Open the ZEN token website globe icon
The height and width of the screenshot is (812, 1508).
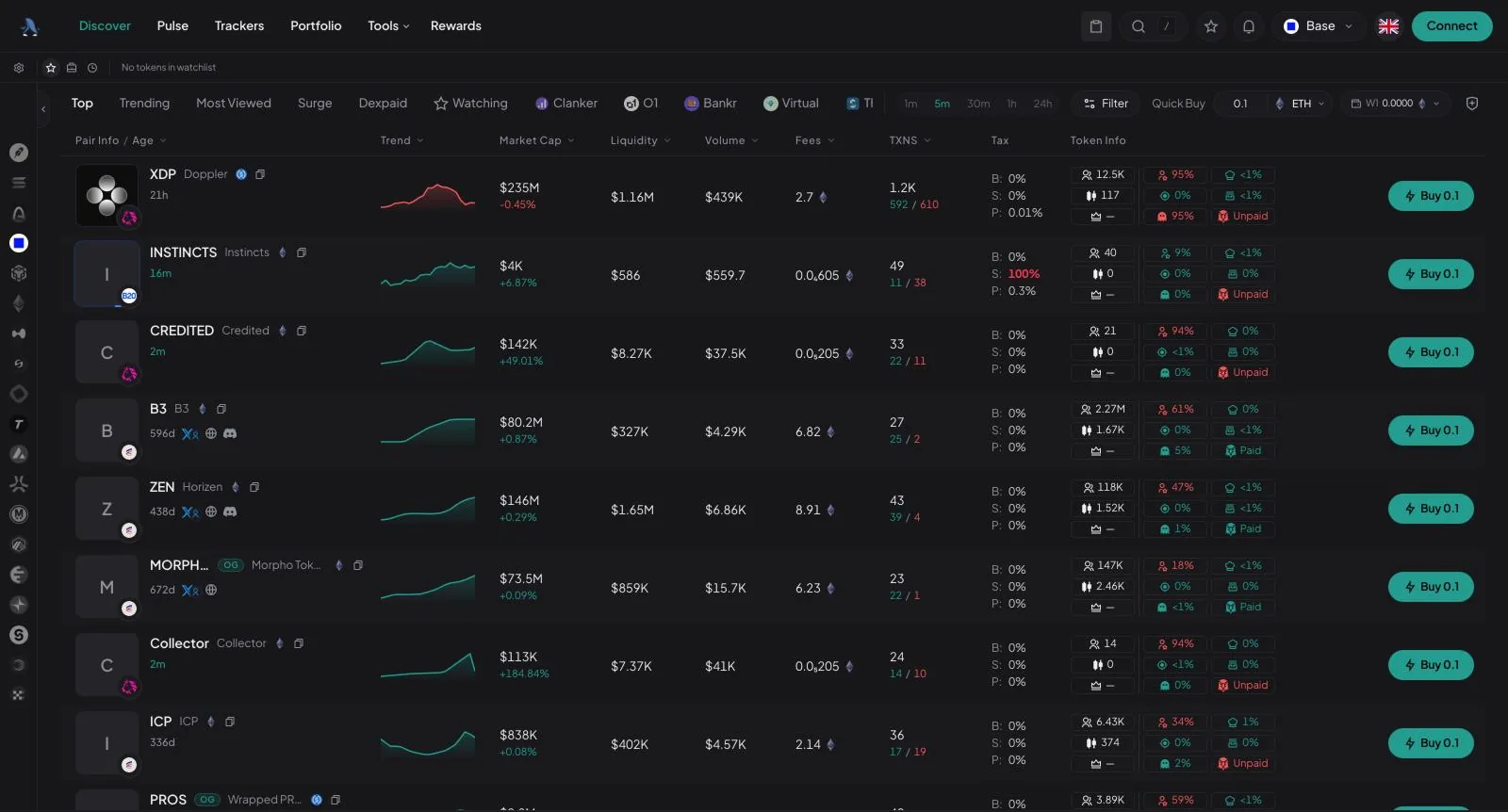point(211,512)
